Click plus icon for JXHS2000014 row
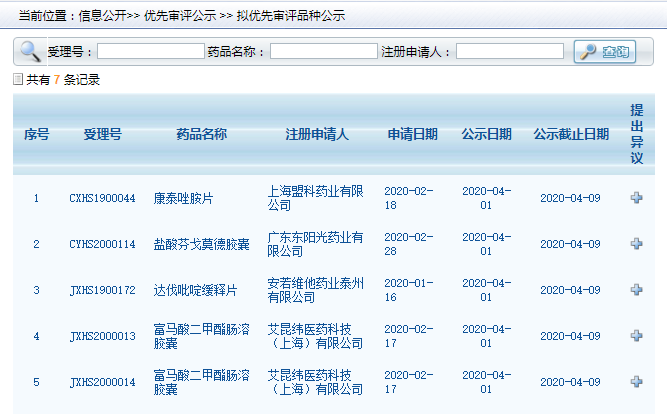Viewport: 667px width, 414px height. 636,382
